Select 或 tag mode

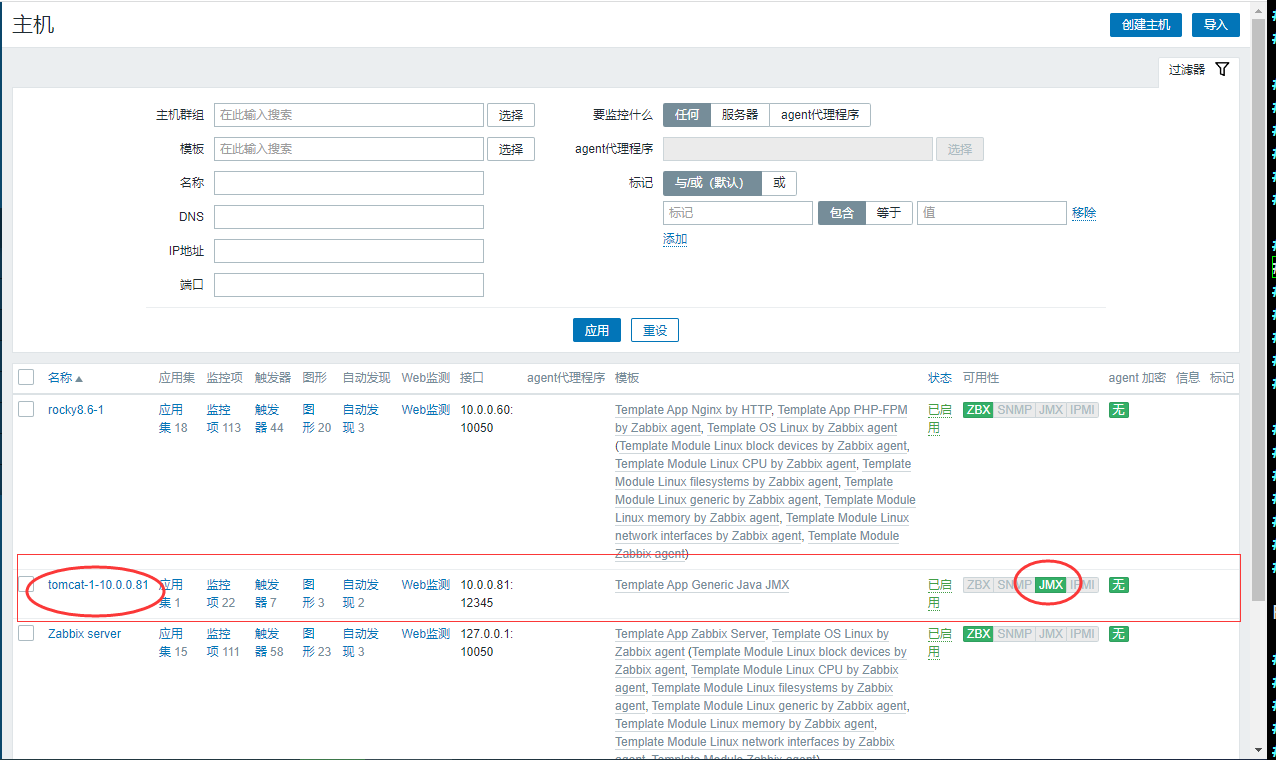779,183
